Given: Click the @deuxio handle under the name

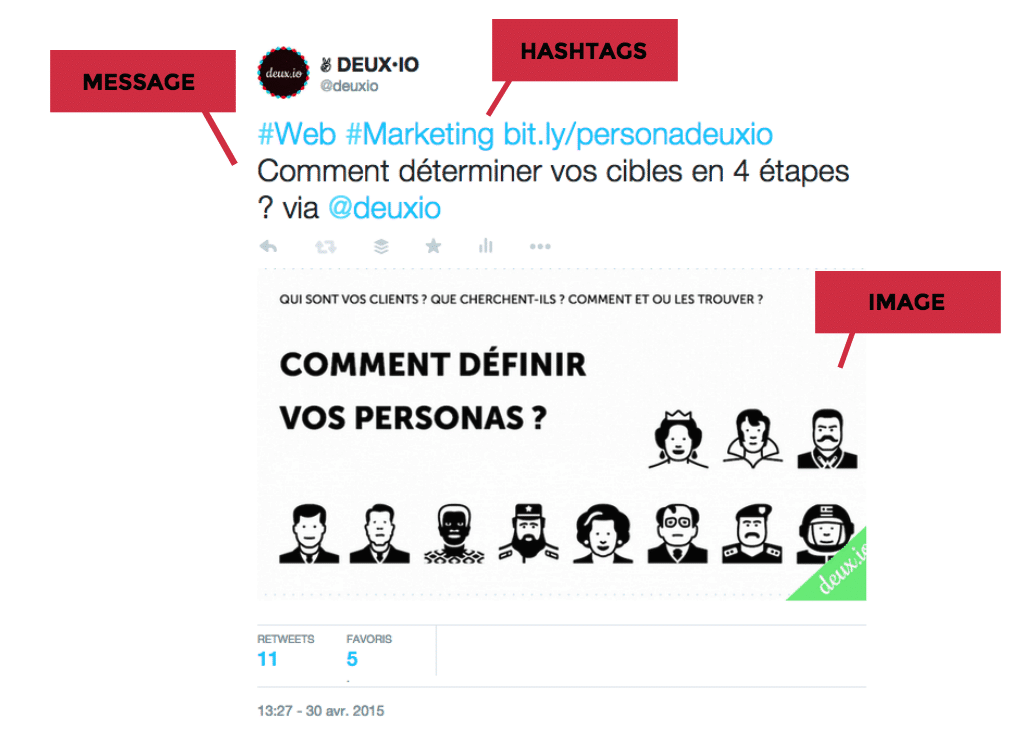Looking at the screenshot, I should [x=349, y=86].
